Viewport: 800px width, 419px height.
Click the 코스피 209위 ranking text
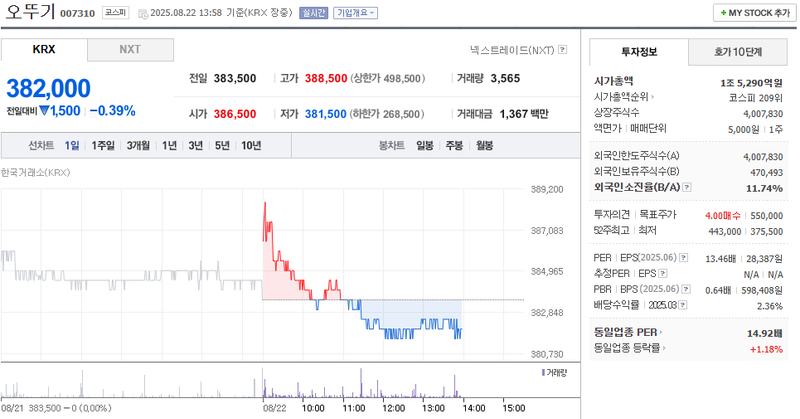pos(756,98)
